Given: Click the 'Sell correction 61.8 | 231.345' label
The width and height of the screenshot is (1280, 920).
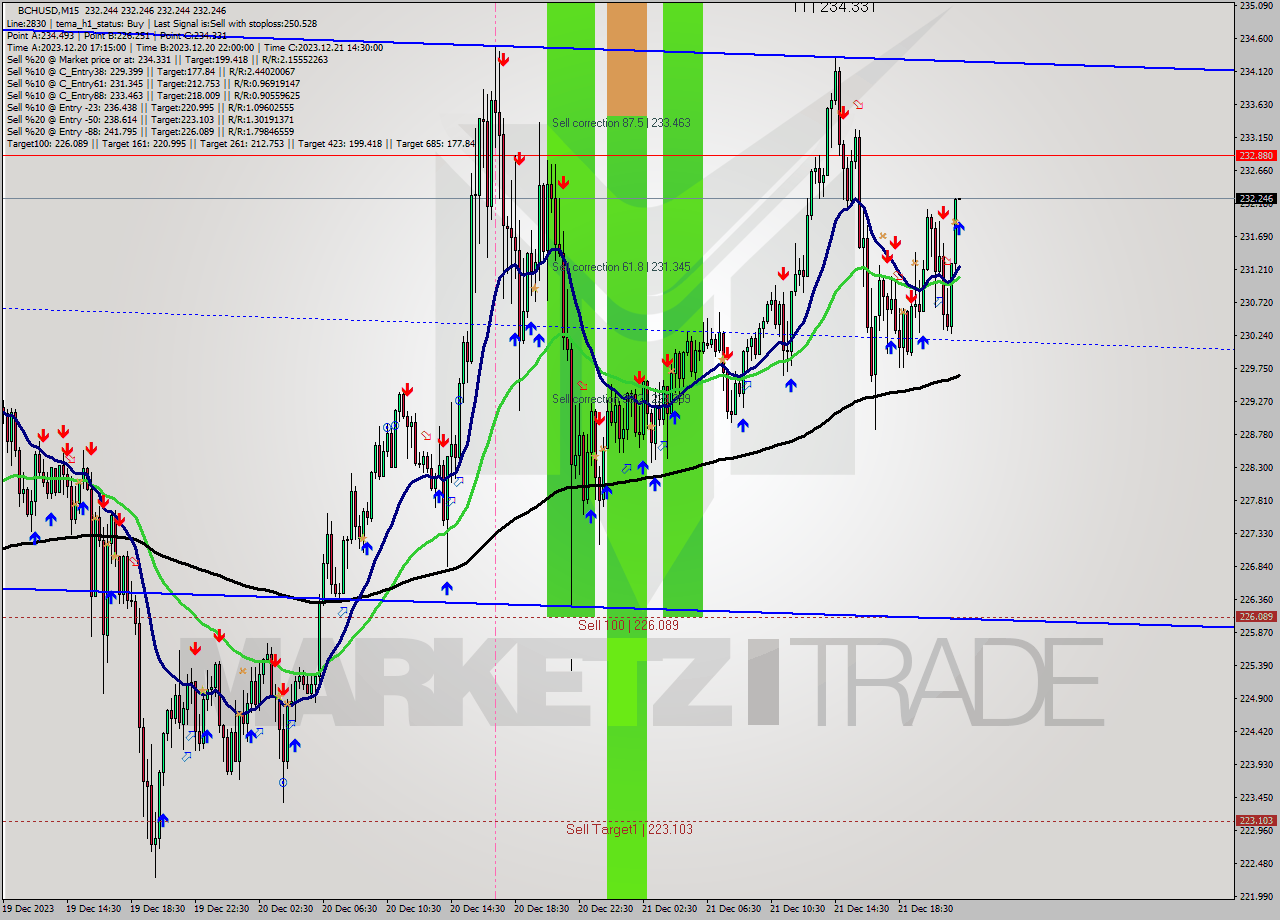Looking at the screenshot, I should [x=621, y=267].
